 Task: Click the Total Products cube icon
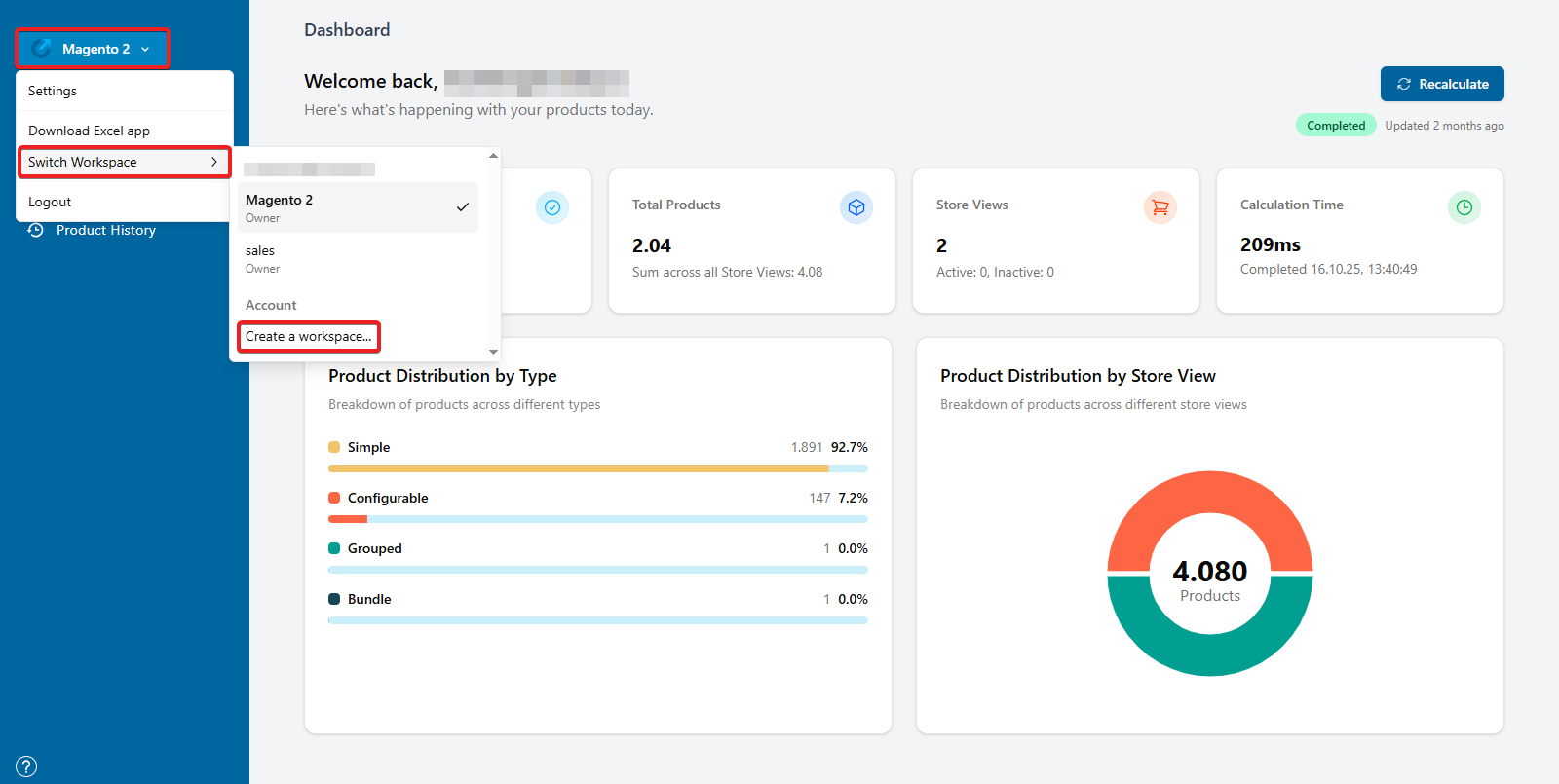coord(856,207)
